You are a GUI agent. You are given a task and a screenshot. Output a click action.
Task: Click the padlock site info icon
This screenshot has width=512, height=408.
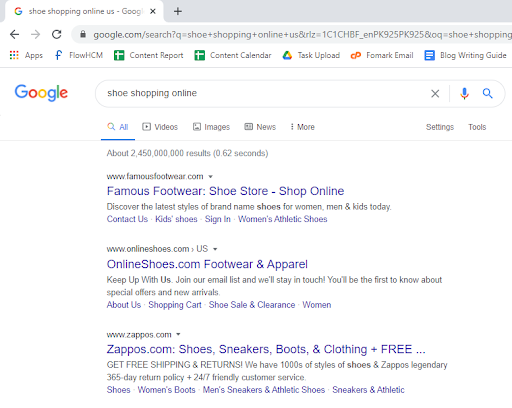[83, 34]
